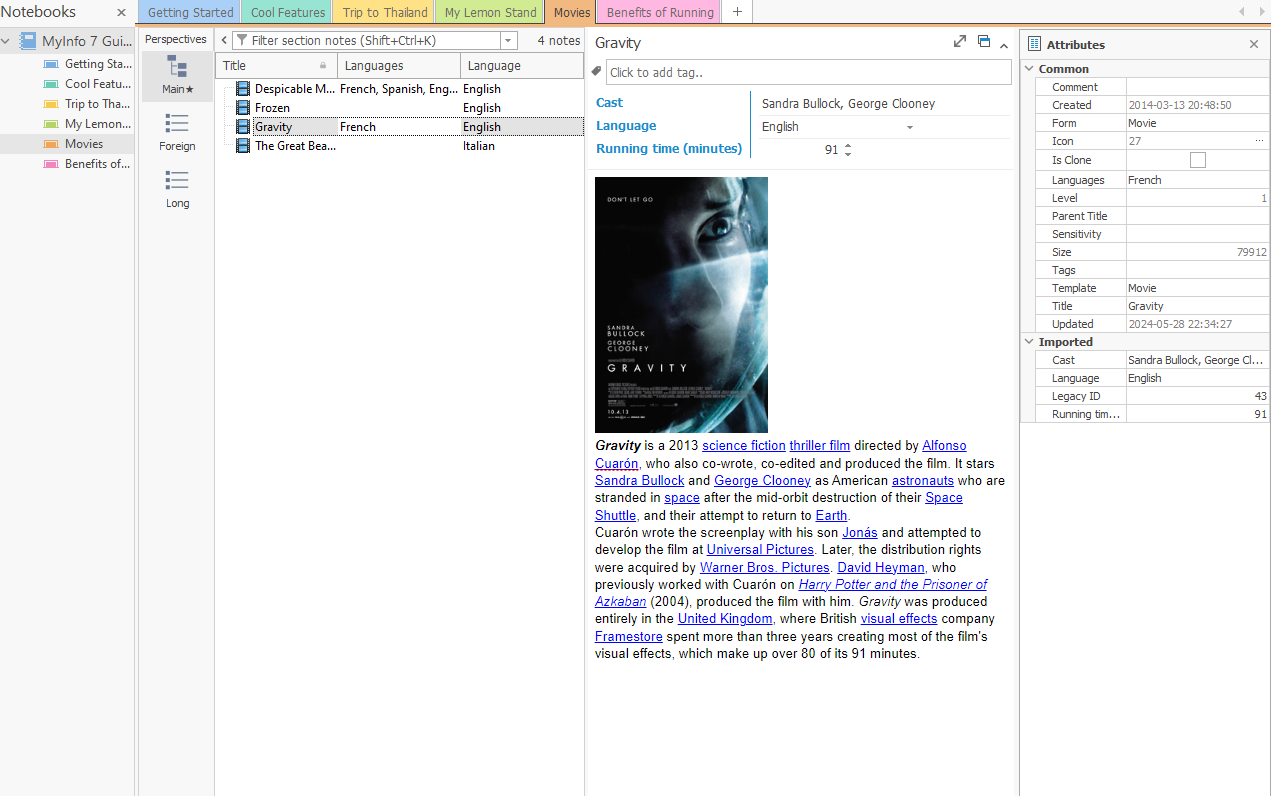Click the open-in-new-window icon beside Gravity title

pos(984,42)
